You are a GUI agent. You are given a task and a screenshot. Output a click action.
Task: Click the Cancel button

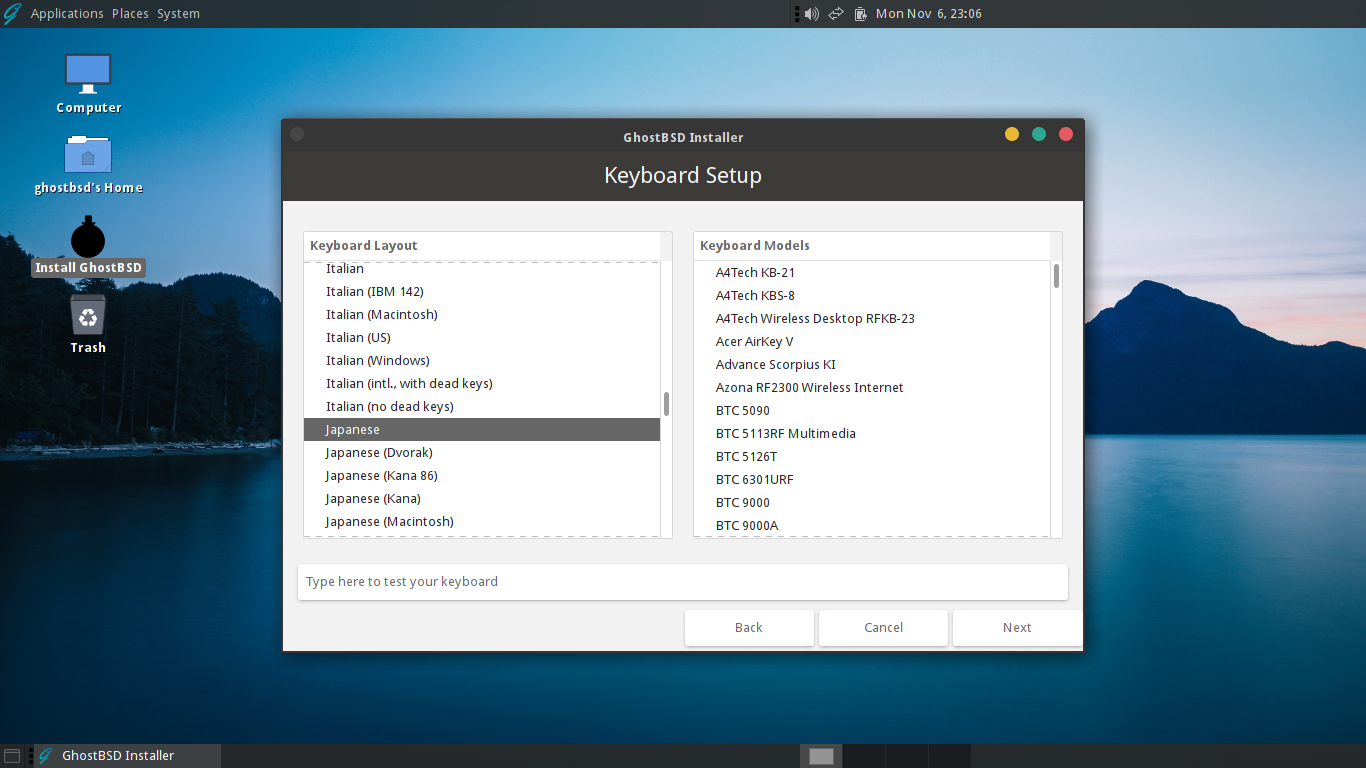(883, 628)
